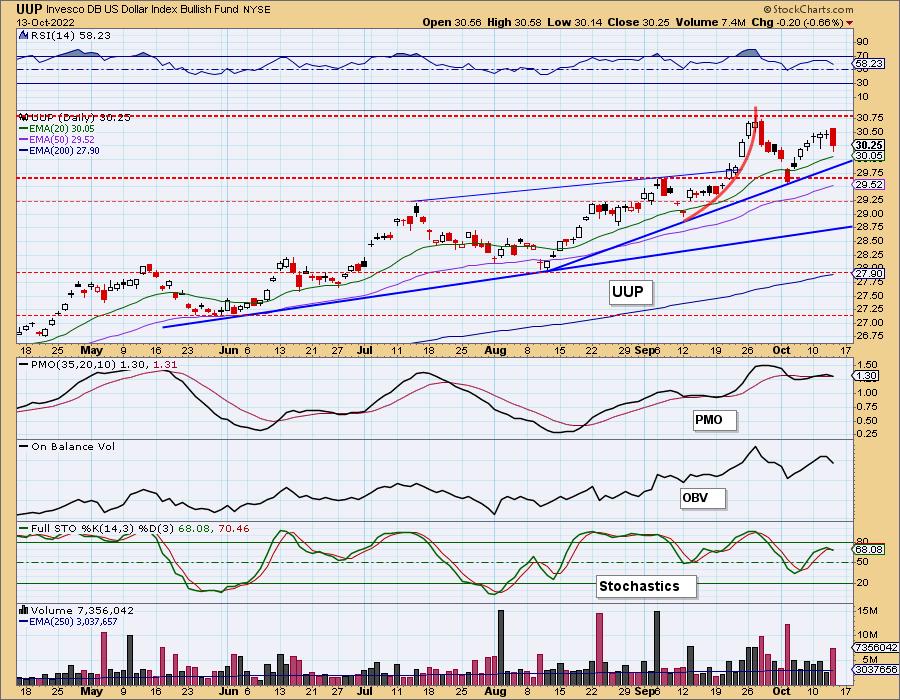This screenshot has height=700, width=900.
Task: Click the UUP ticker symbol in the header
Action: (29, 9)
